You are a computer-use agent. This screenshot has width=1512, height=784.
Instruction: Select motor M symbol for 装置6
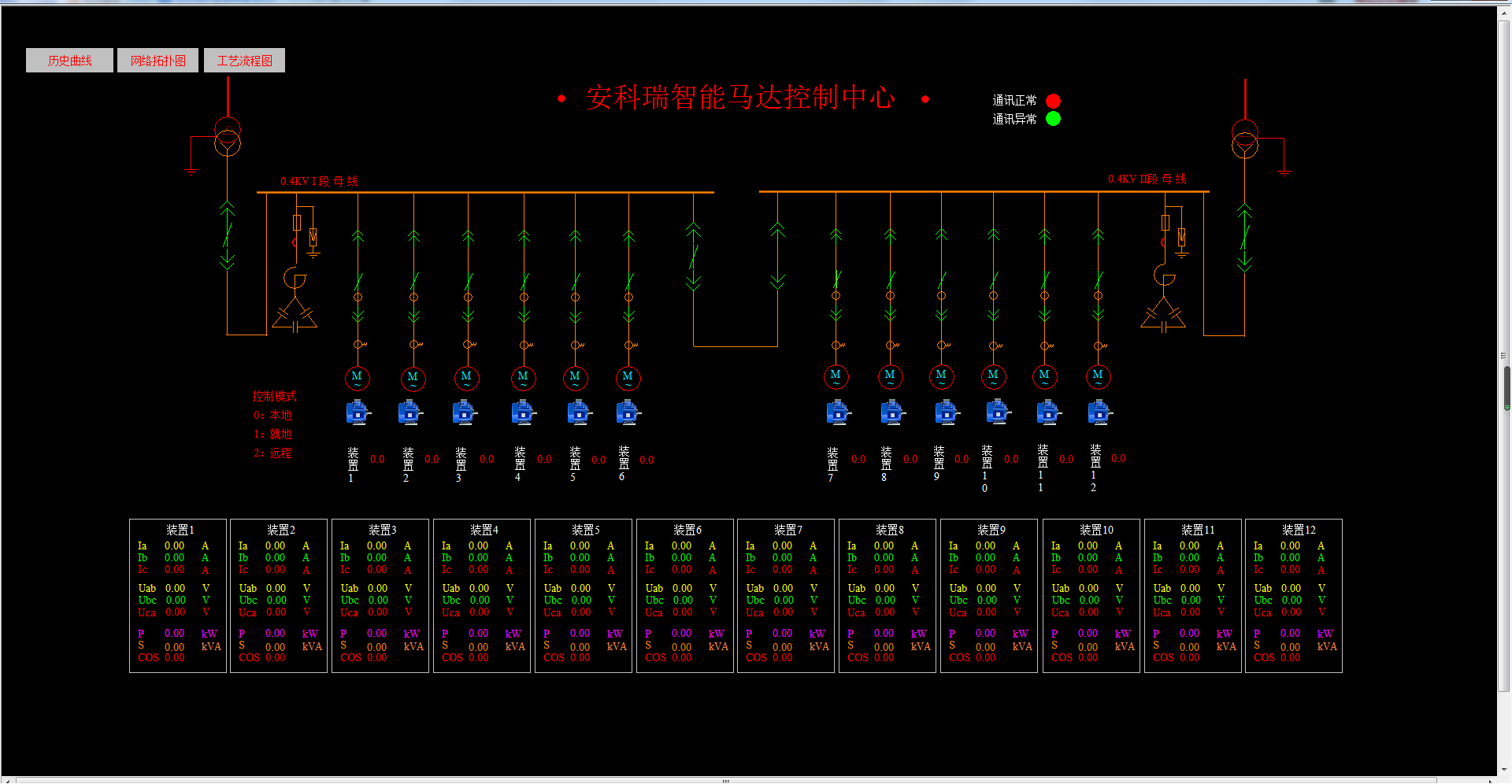pyautogui.click(x=628, y=378)
